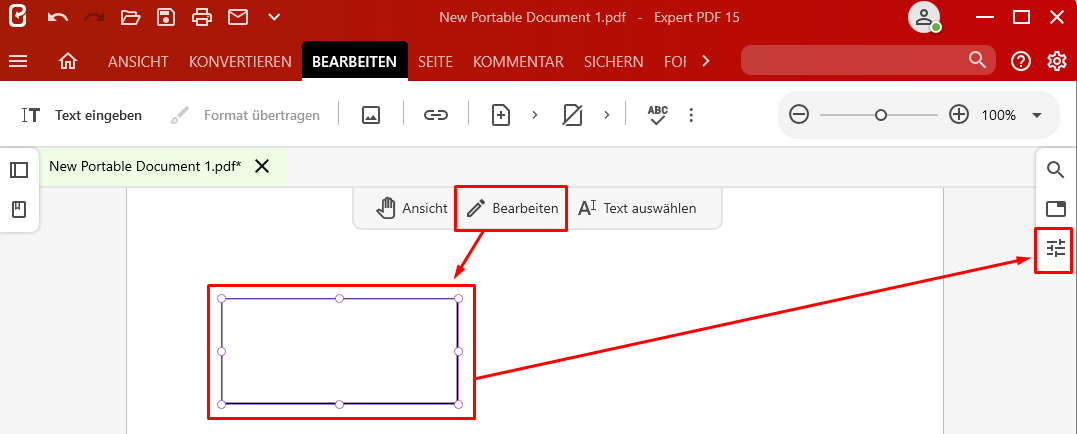
Task: Click the redo arrow icon
Action: tap(94, 17)
